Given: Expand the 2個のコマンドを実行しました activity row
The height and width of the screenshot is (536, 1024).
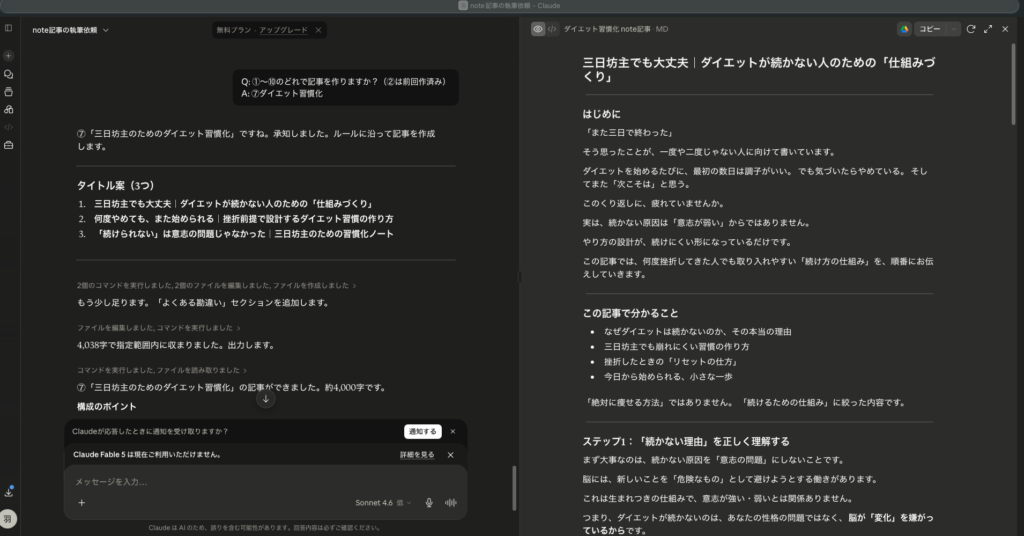Looking at the screenshot, I should (x=216, y=285).
